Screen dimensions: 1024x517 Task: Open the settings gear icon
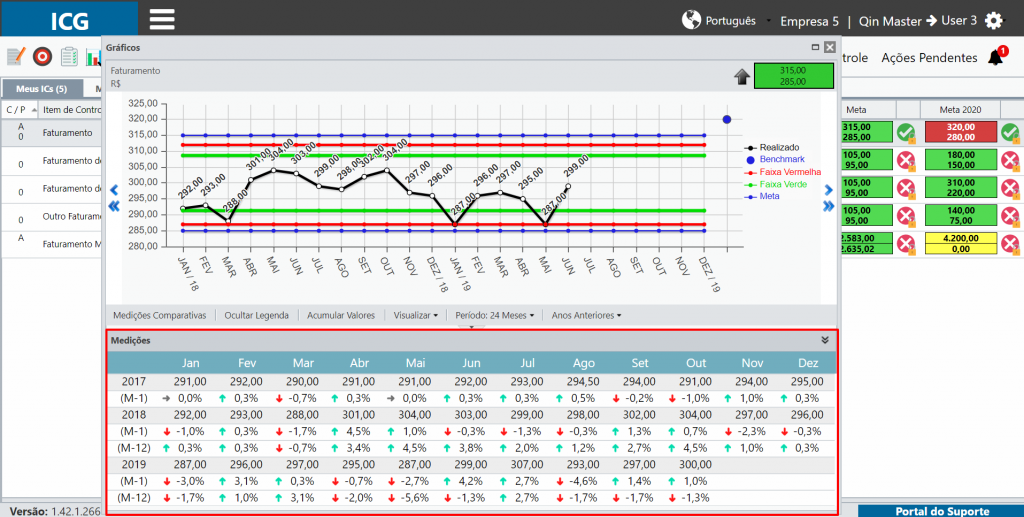(993, 20)
